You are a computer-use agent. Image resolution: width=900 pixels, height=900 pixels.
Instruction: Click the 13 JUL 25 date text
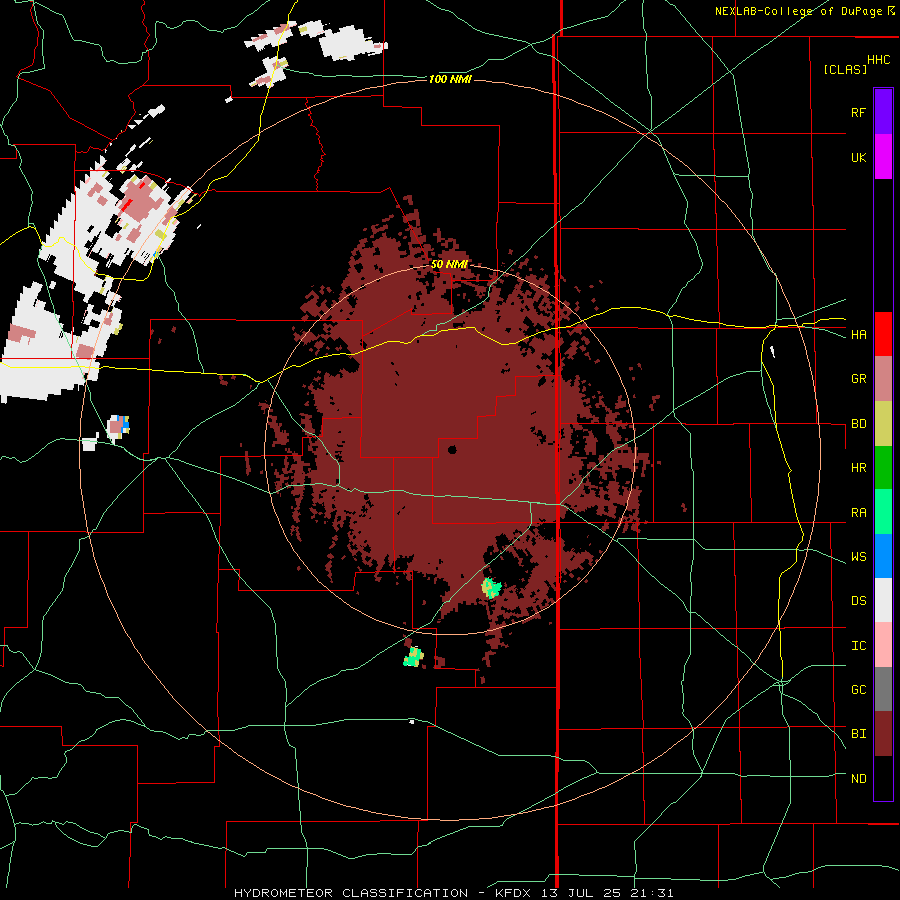(581, 893)
